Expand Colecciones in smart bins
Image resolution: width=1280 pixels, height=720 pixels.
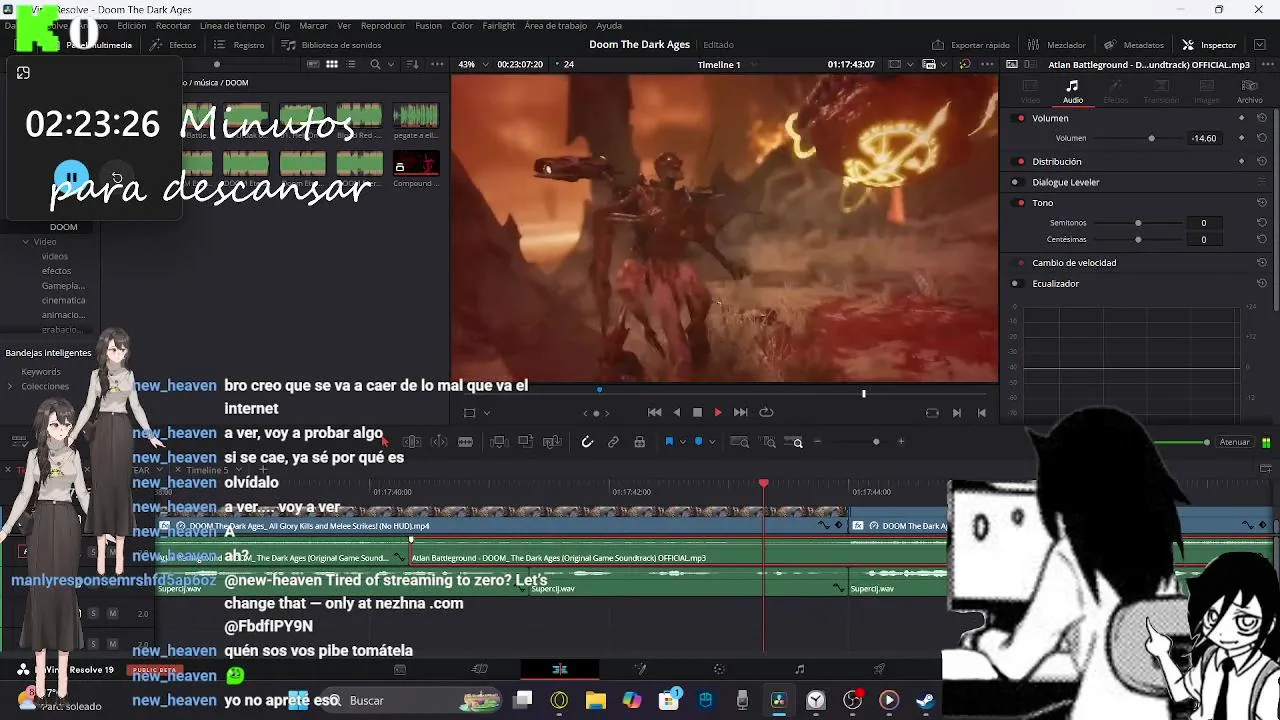point(10,387)
